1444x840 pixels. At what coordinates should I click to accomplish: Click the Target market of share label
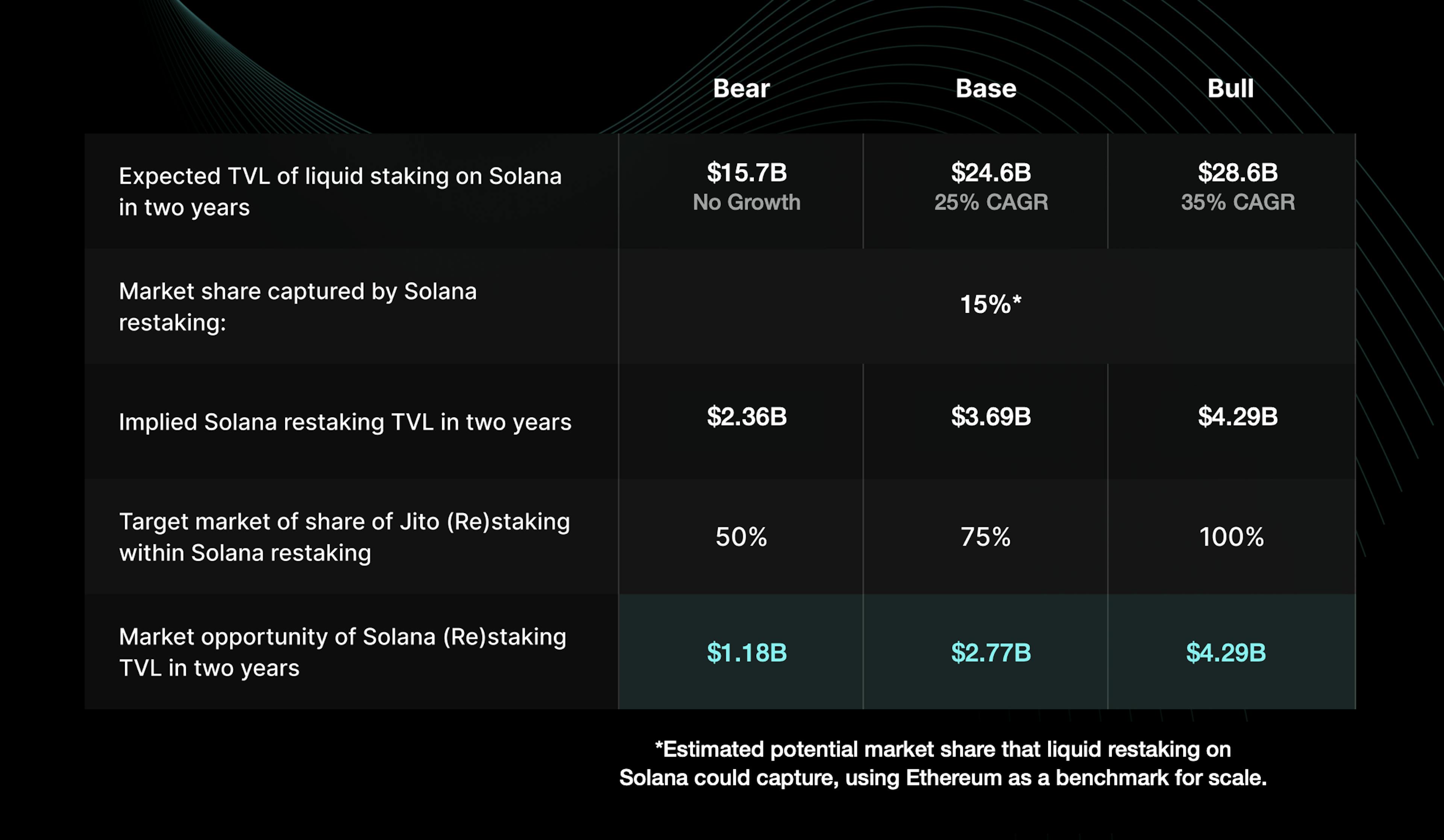click(x=344, y=537)
